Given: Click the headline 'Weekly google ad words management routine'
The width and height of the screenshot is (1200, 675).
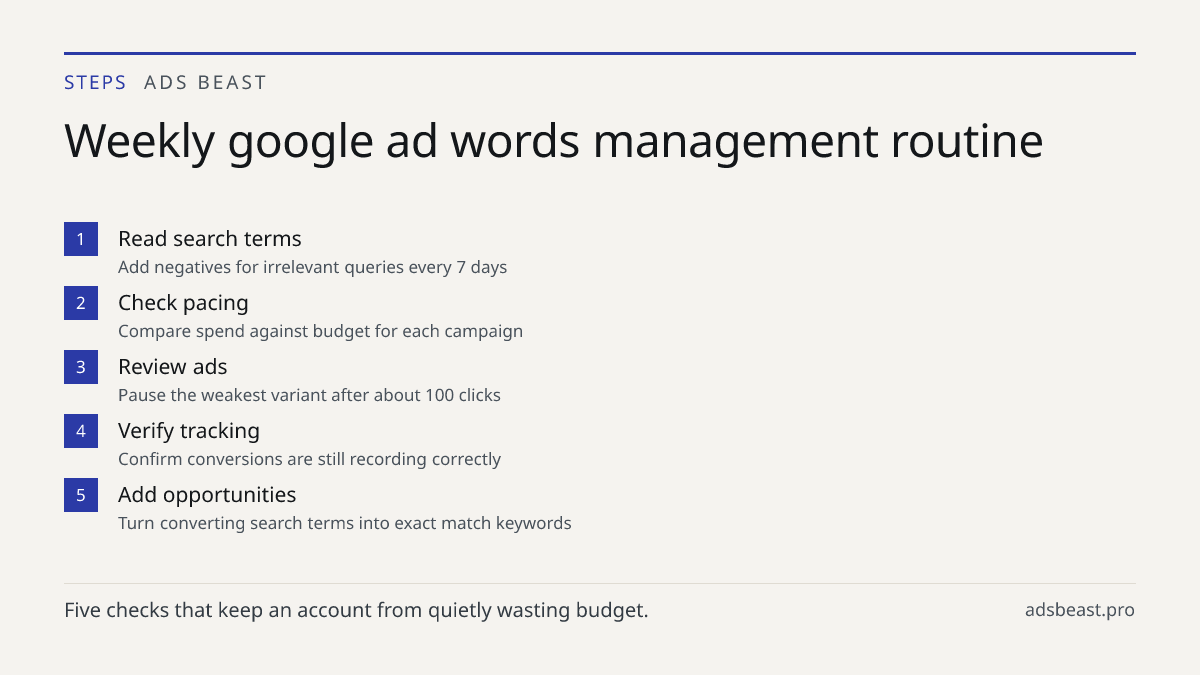Looking at the screenshot, I should 554,141.
